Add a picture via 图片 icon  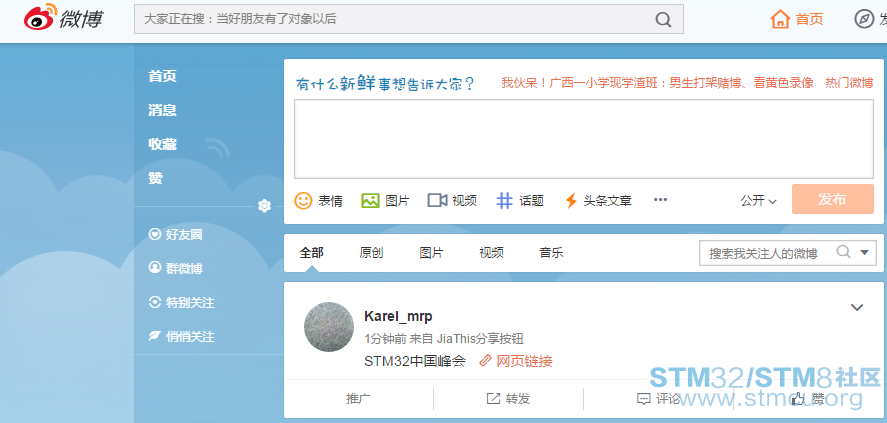[x=370, y=200]
